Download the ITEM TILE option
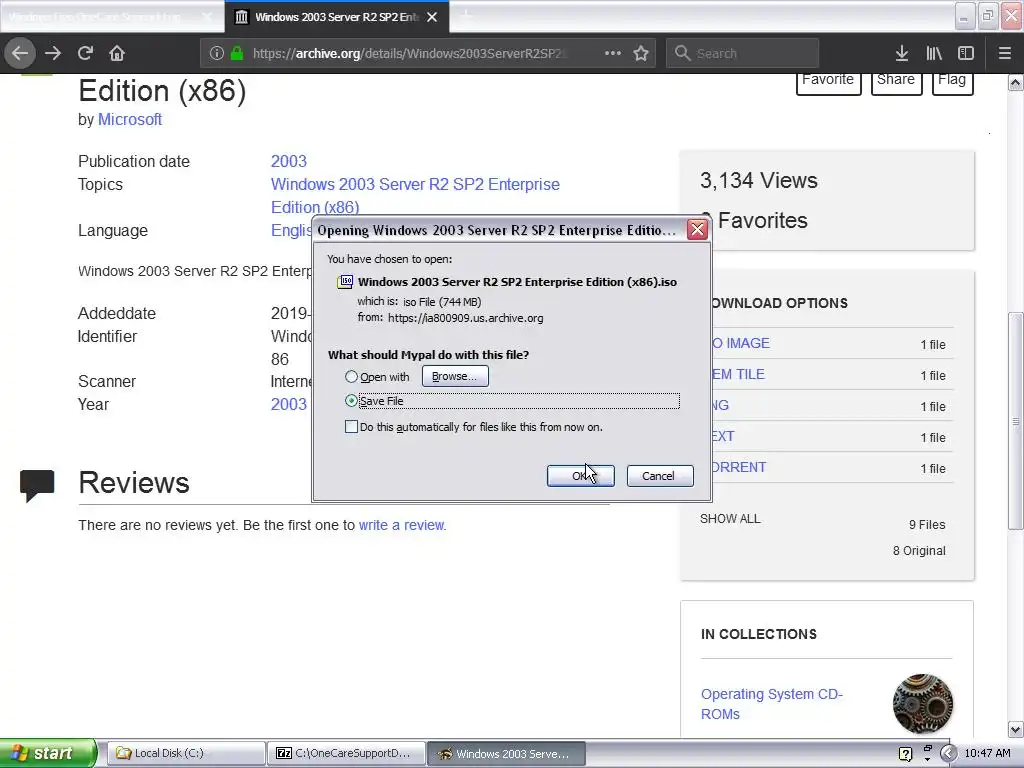Image resolution: width=1024 pixels, height=768 pixels. (x=737, y=374)
